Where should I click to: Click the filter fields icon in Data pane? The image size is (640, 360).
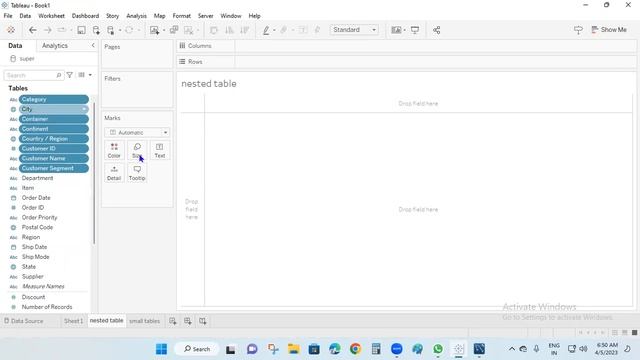pos(70,75)
